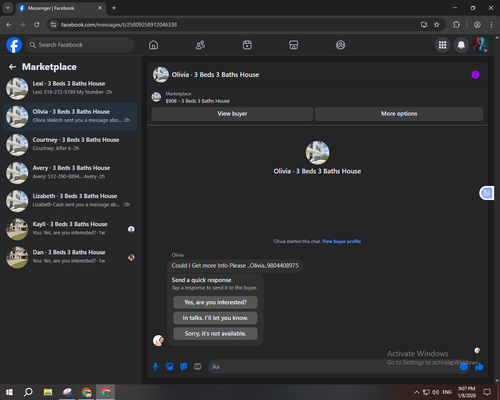
Task: Click the Aa message input field
Action: click(x=333, y=367)
